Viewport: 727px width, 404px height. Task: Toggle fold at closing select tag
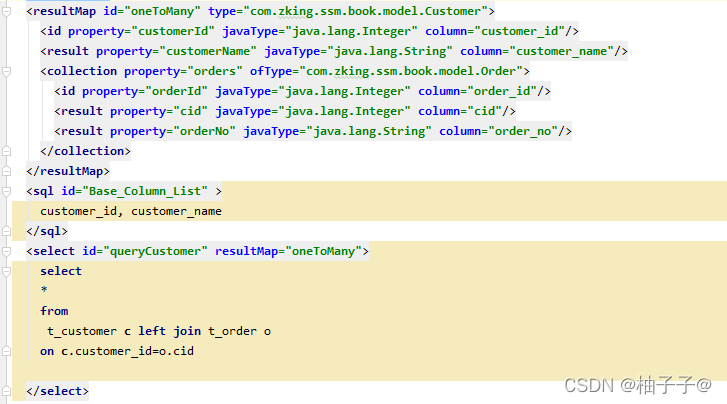[x=6, y=391]
